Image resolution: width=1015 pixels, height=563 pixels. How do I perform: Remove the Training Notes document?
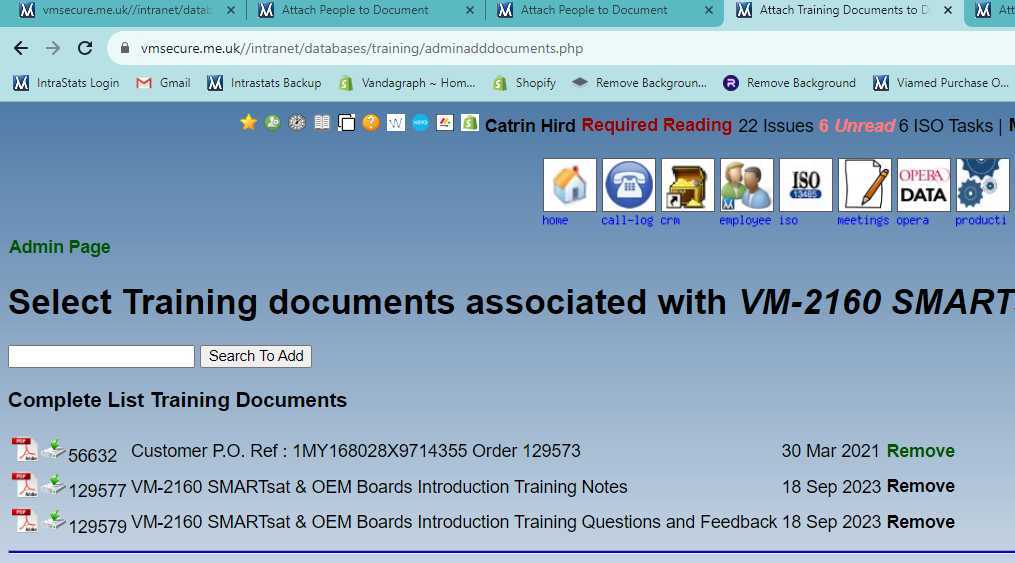(920, 486)
